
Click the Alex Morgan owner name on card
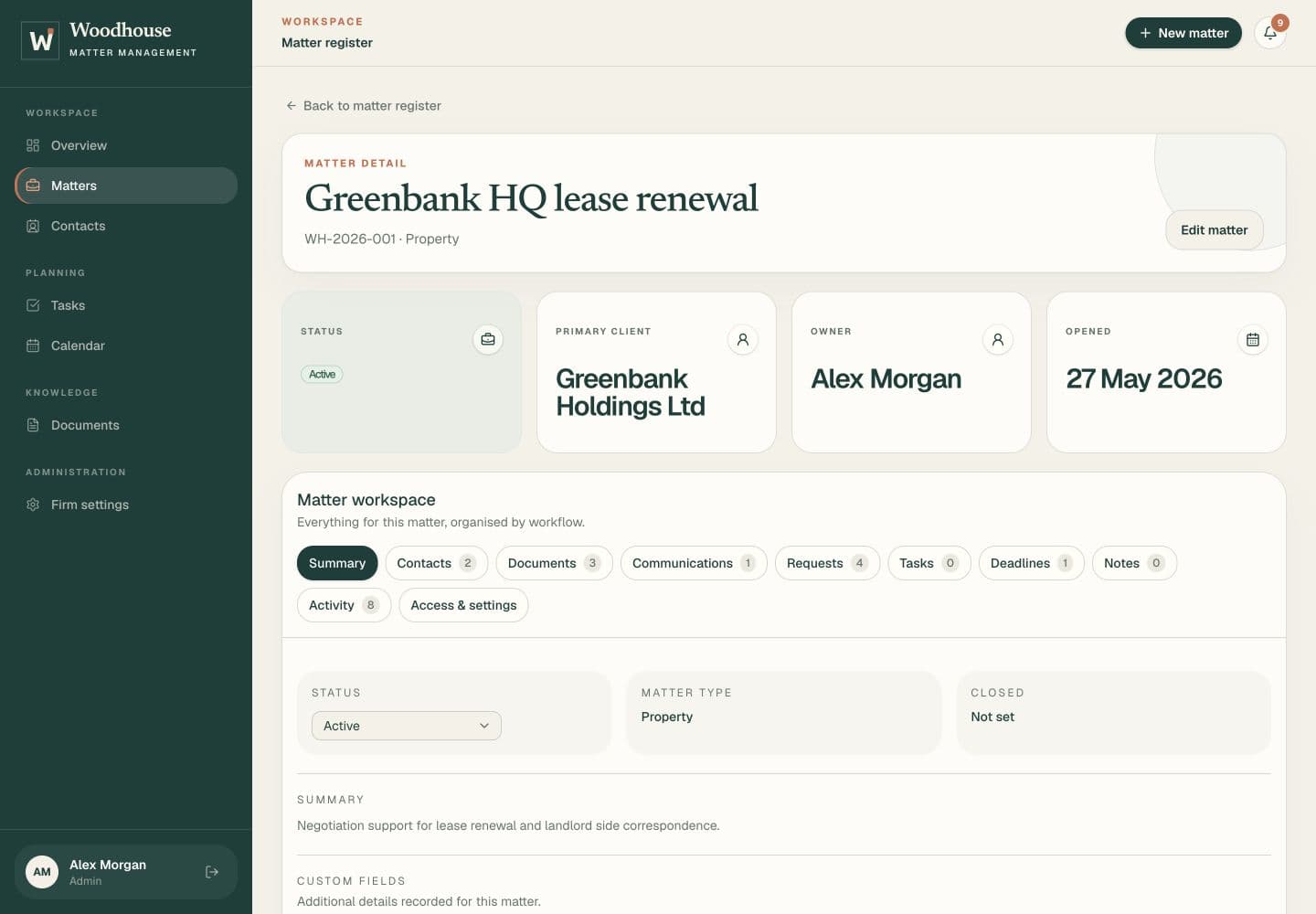[x=886, y=378]
